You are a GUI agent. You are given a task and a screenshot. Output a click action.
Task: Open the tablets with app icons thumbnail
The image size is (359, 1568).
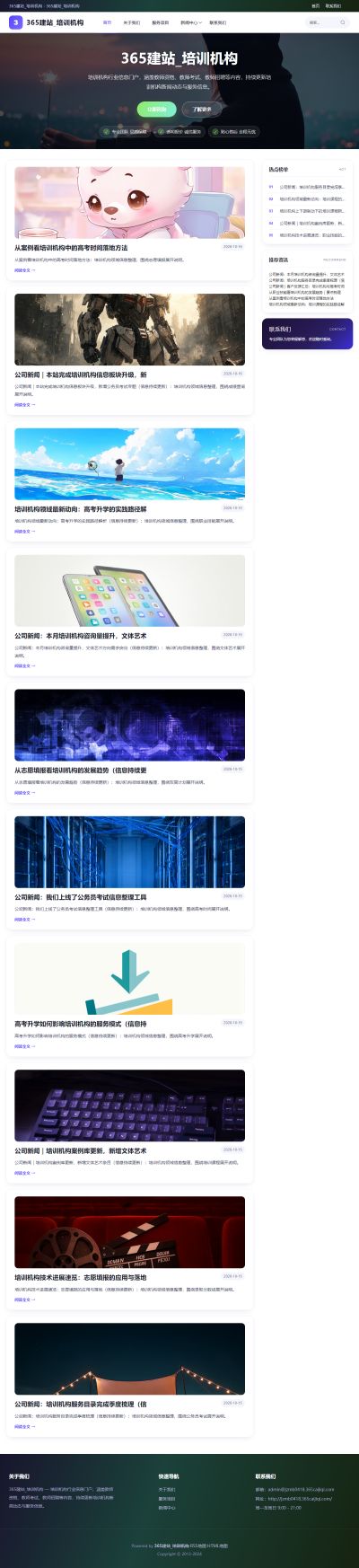129,591
